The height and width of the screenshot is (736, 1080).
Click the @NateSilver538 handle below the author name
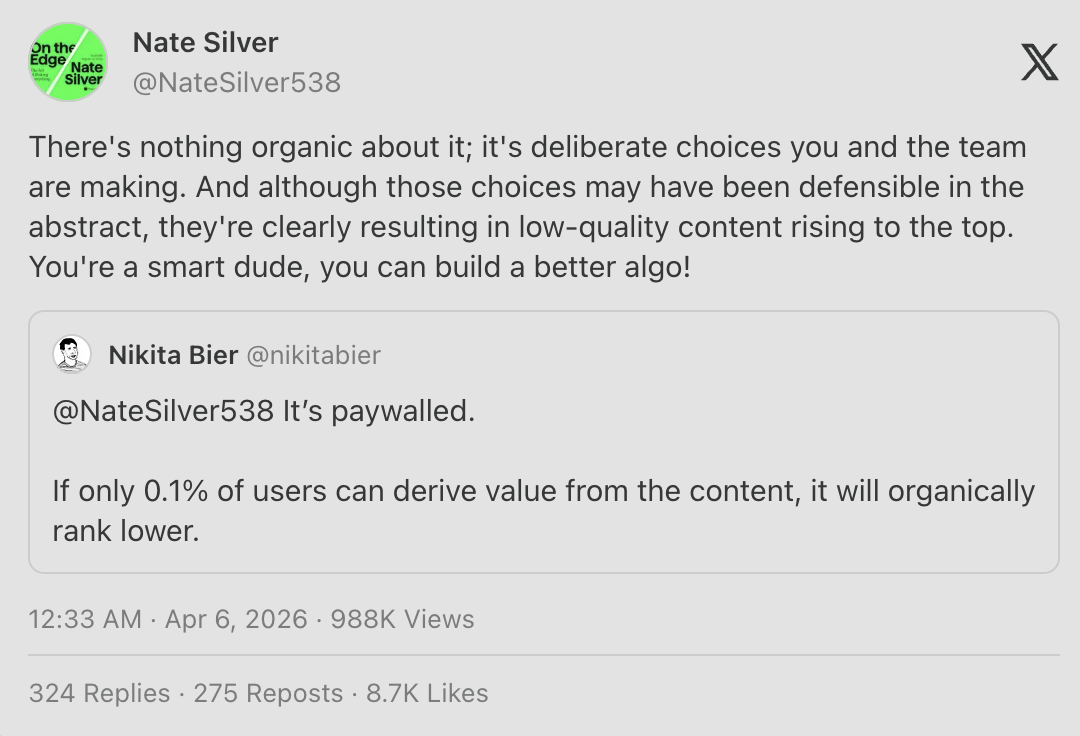pyautogui.click(x=237, y=83)
